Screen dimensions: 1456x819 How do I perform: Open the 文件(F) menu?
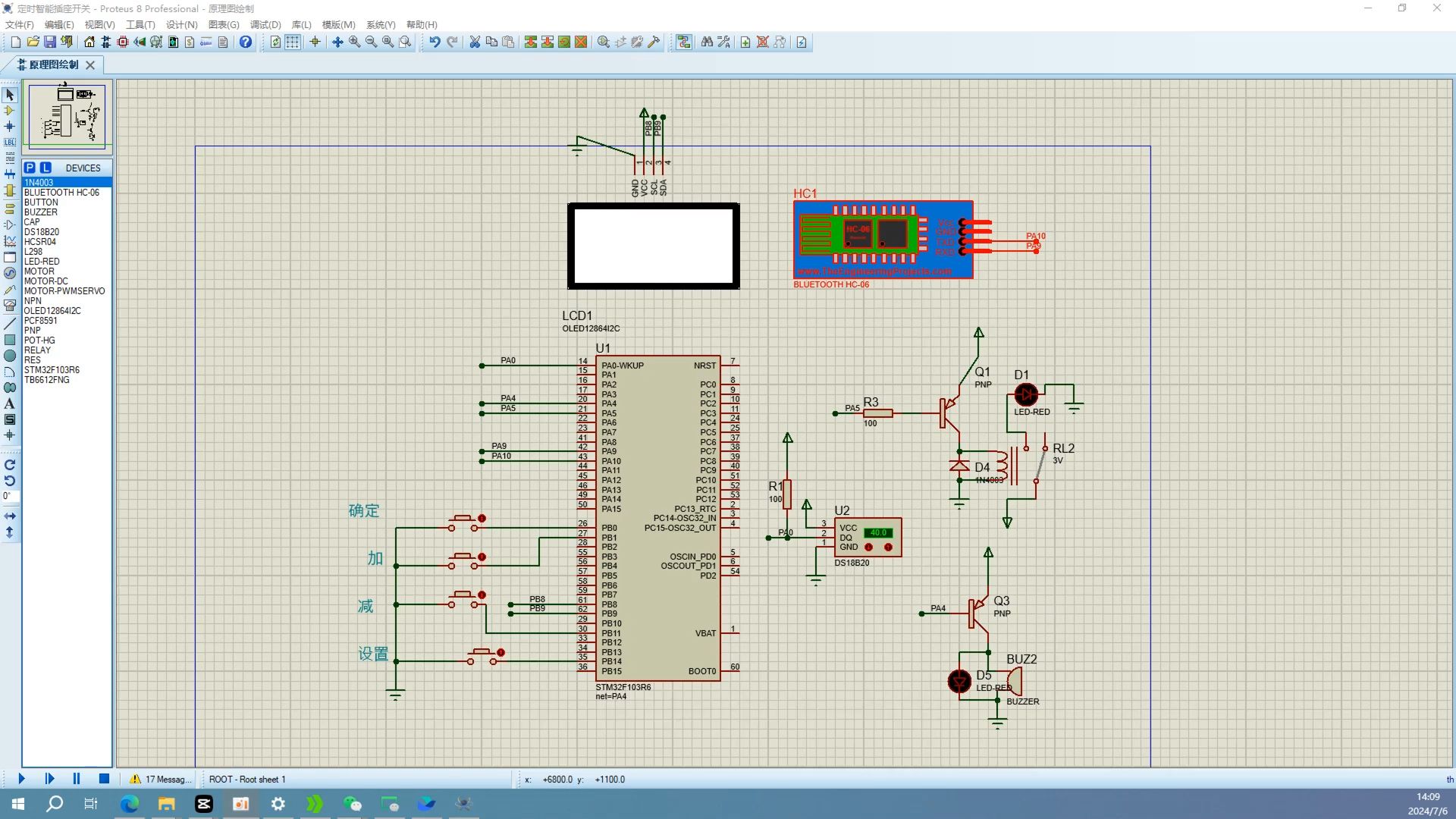(19, 25)
